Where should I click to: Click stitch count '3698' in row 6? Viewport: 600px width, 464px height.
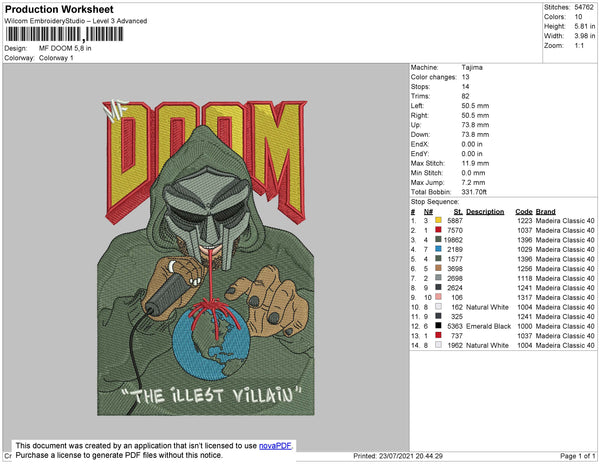point(455,269)
